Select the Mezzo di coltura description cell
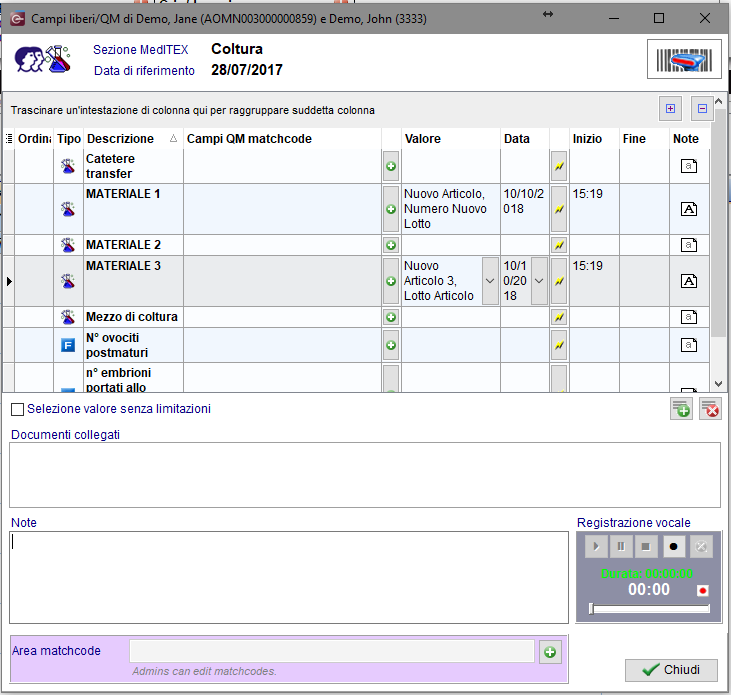The width and height of the screenshot is (731, 695). click(133, 317)
